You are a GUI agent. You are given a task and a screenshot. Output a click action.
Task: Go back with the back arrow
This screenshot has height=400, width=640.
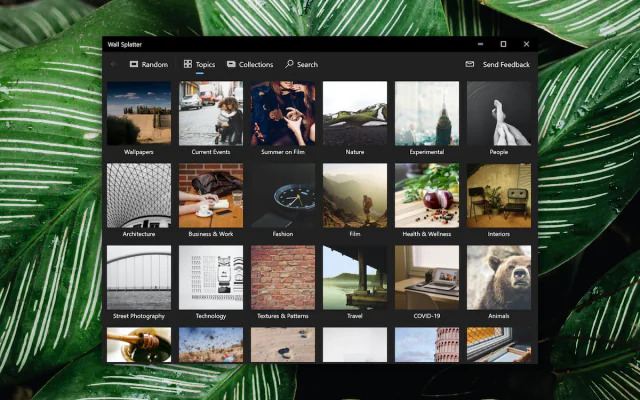coord(113,64)
